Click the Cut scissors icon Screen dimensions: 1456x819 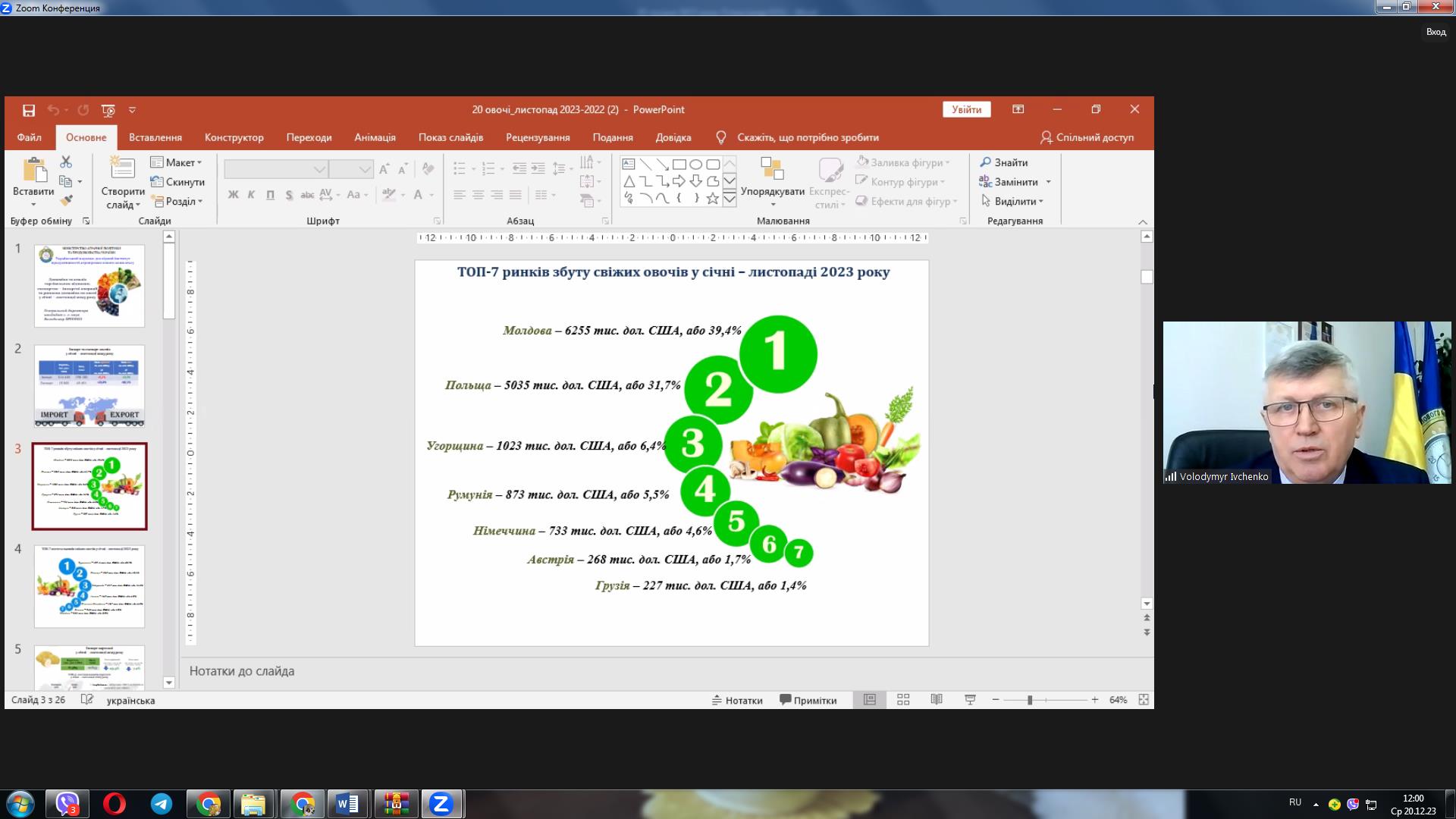pos(66,162)
